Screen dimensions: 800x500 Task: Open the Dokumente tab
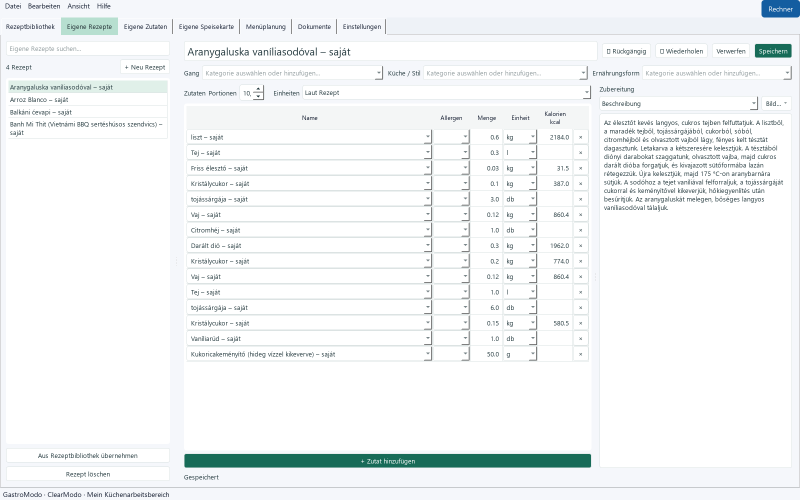pos(314,27)
